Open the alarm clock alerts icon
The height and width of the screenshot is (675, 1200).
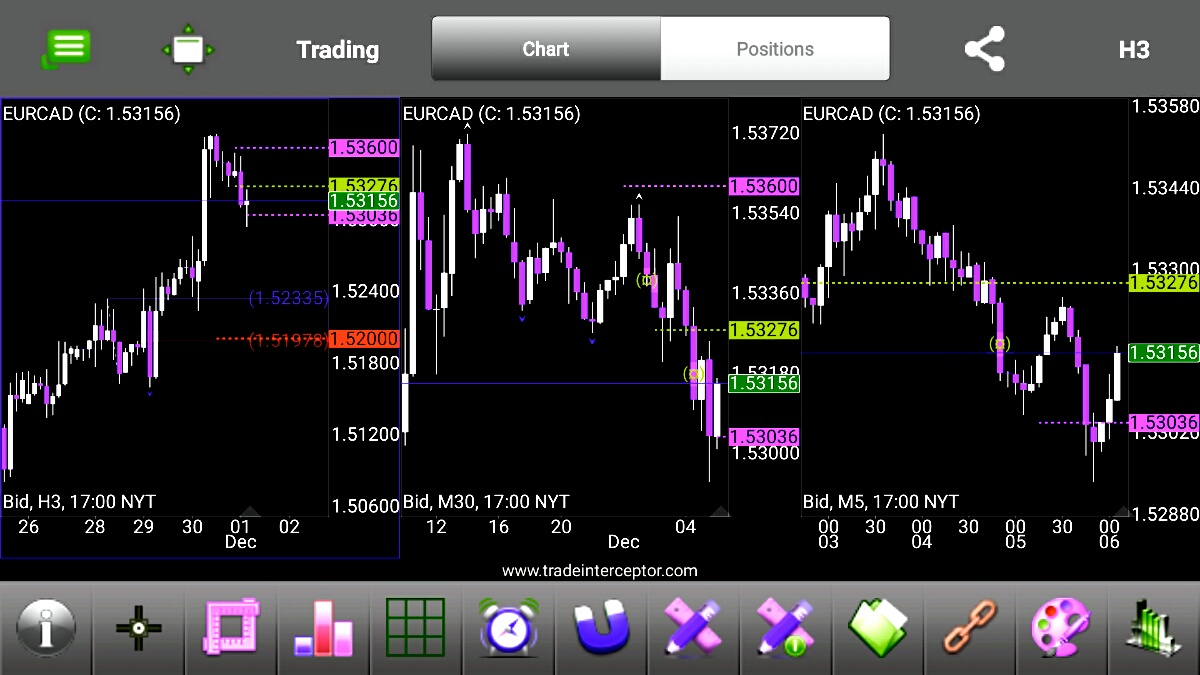(x=509, y=628)
